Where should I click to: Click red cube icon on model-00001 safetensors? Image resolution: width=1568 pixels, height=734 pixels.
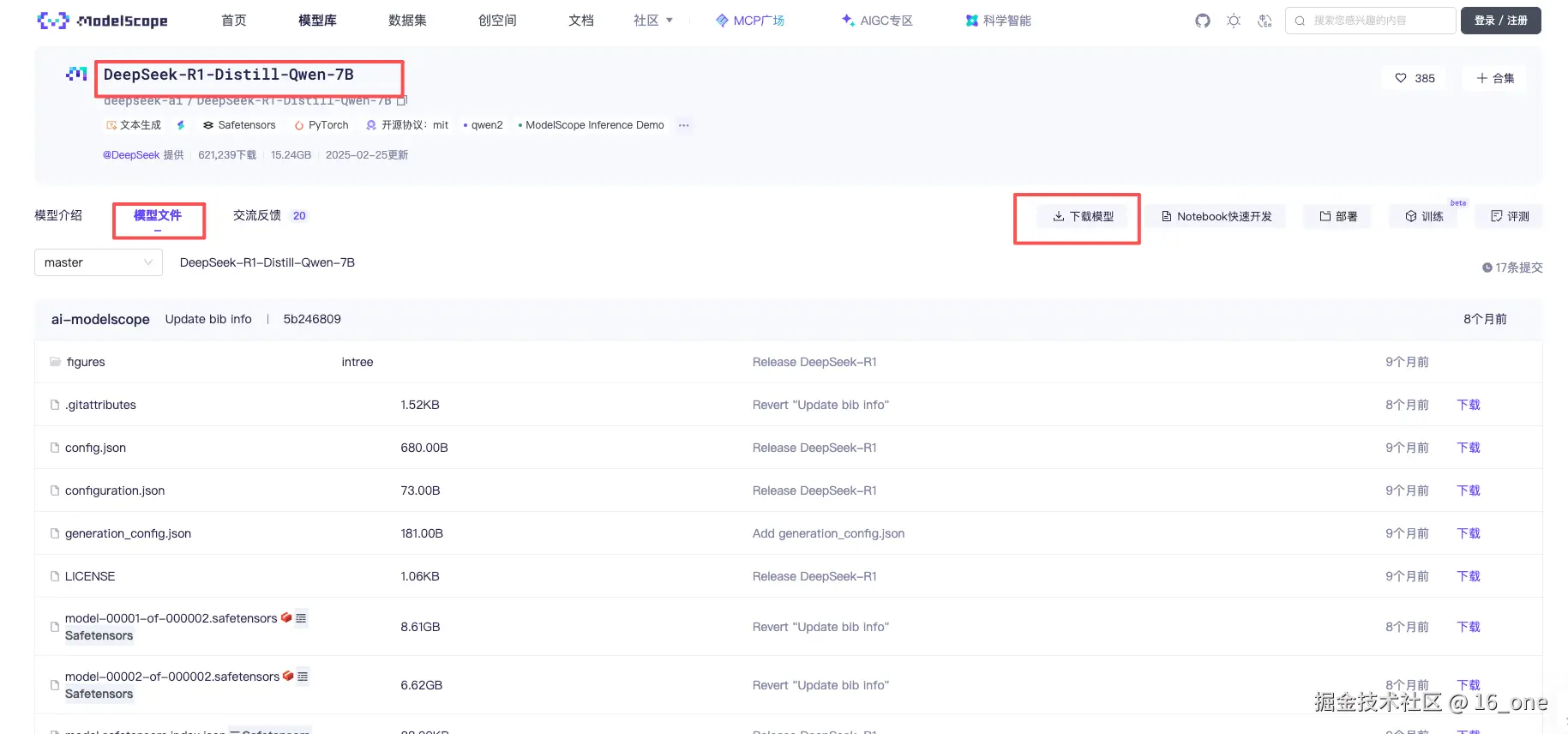286,617
